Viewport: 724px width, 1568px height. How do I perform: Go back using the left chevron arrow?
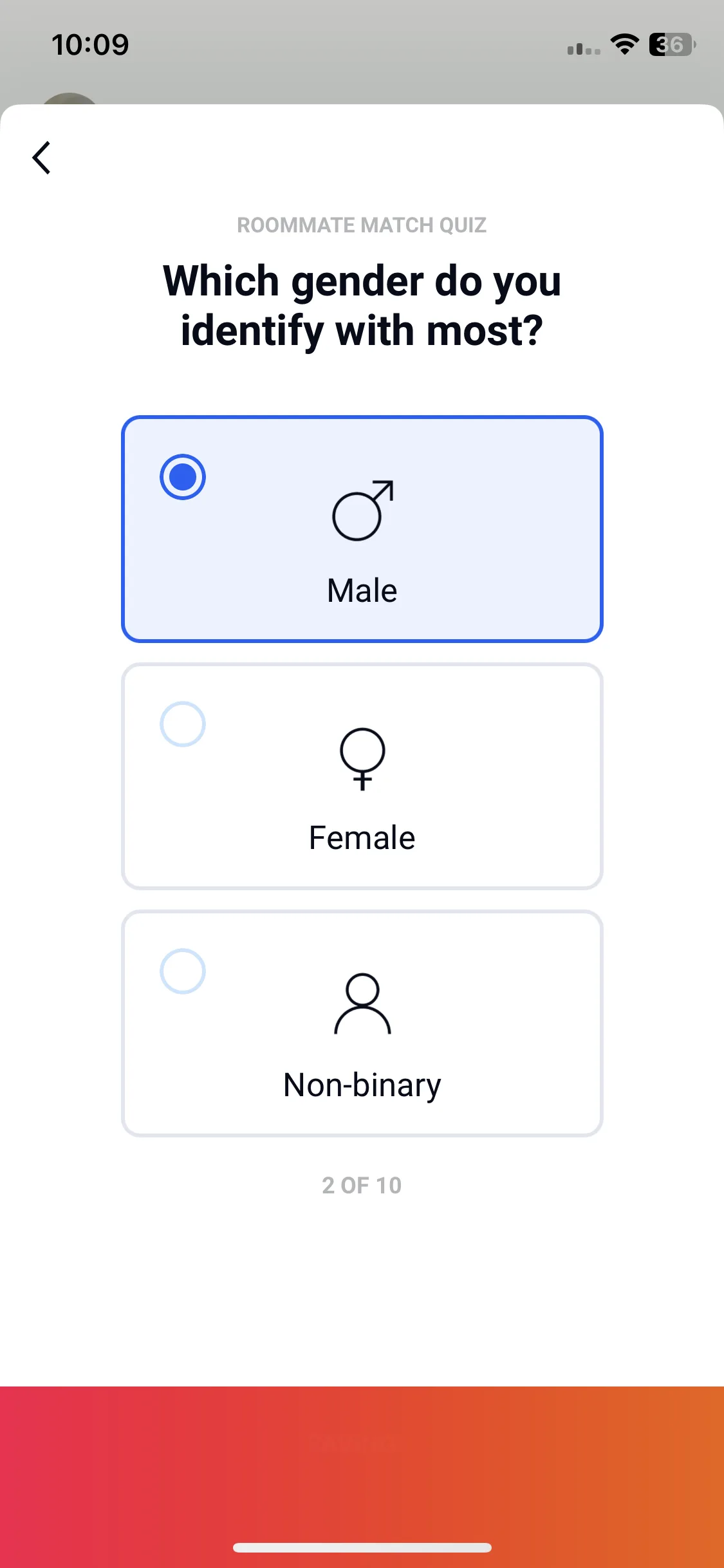(41, 158)
